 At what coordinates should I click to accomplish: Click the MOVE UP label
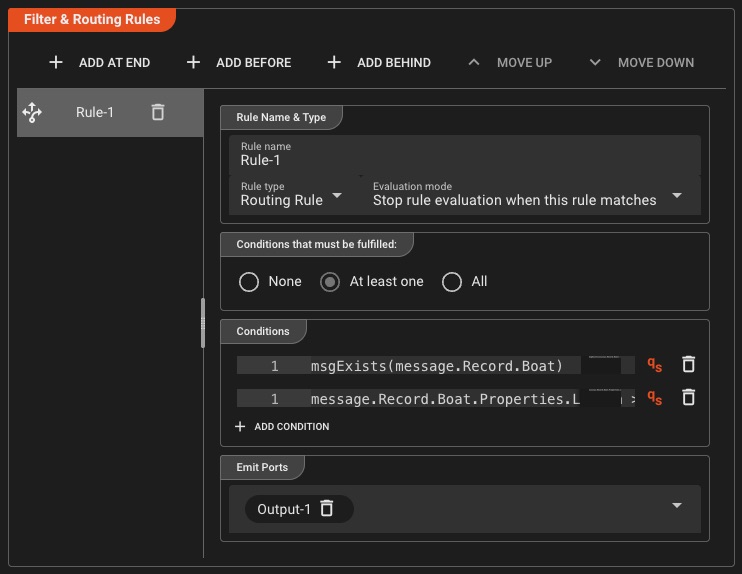[524, 62]
